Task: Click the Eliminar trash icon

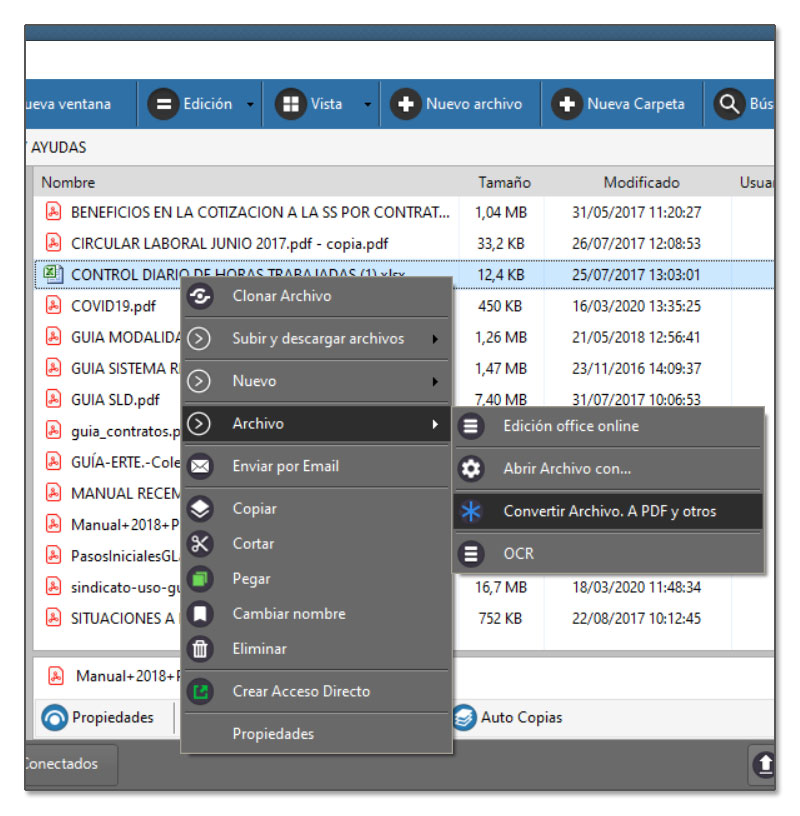Action: 200,649
